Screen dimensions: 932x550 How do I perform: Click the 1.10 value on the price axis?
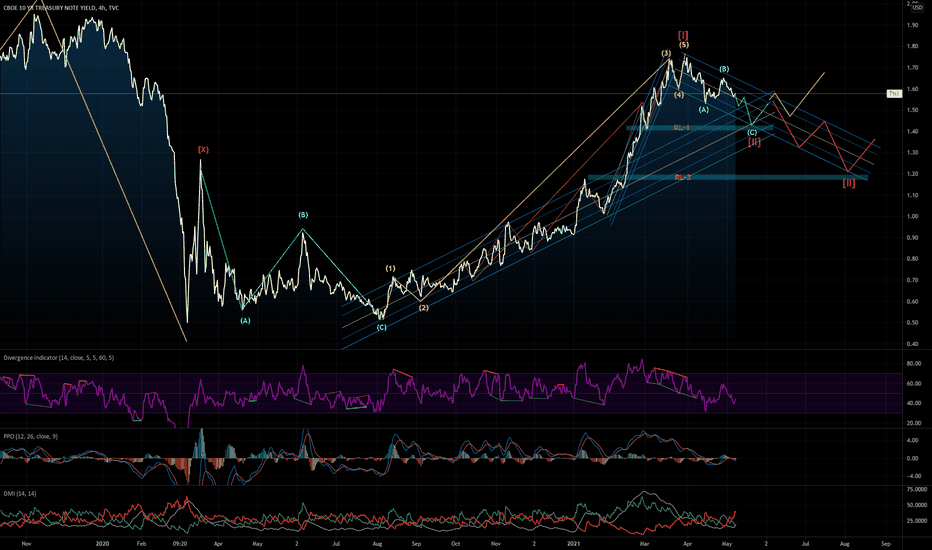[x=913, y=195]
